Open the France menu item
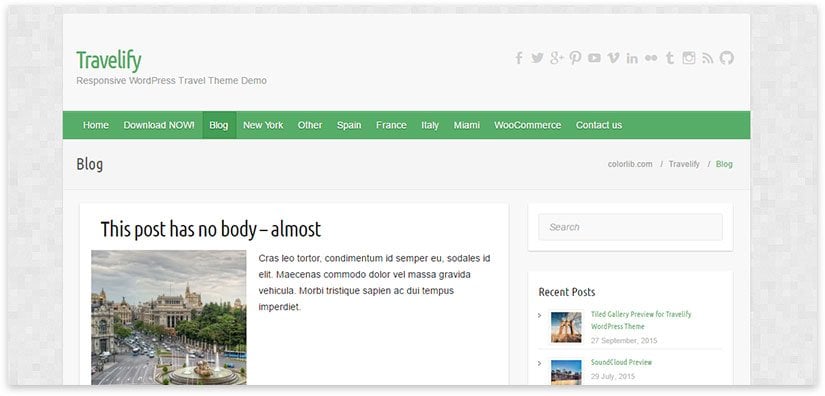This screenshot has height=396, width=825. (x=391, y=125)
